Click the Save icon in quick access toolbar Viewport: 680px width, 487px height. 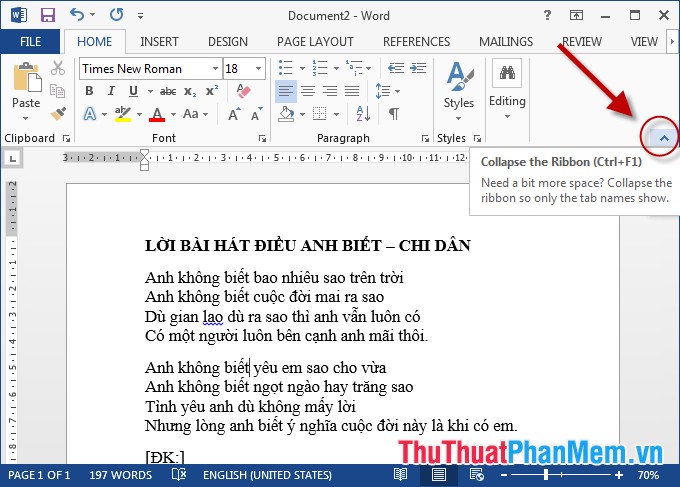tap(48, 15)
